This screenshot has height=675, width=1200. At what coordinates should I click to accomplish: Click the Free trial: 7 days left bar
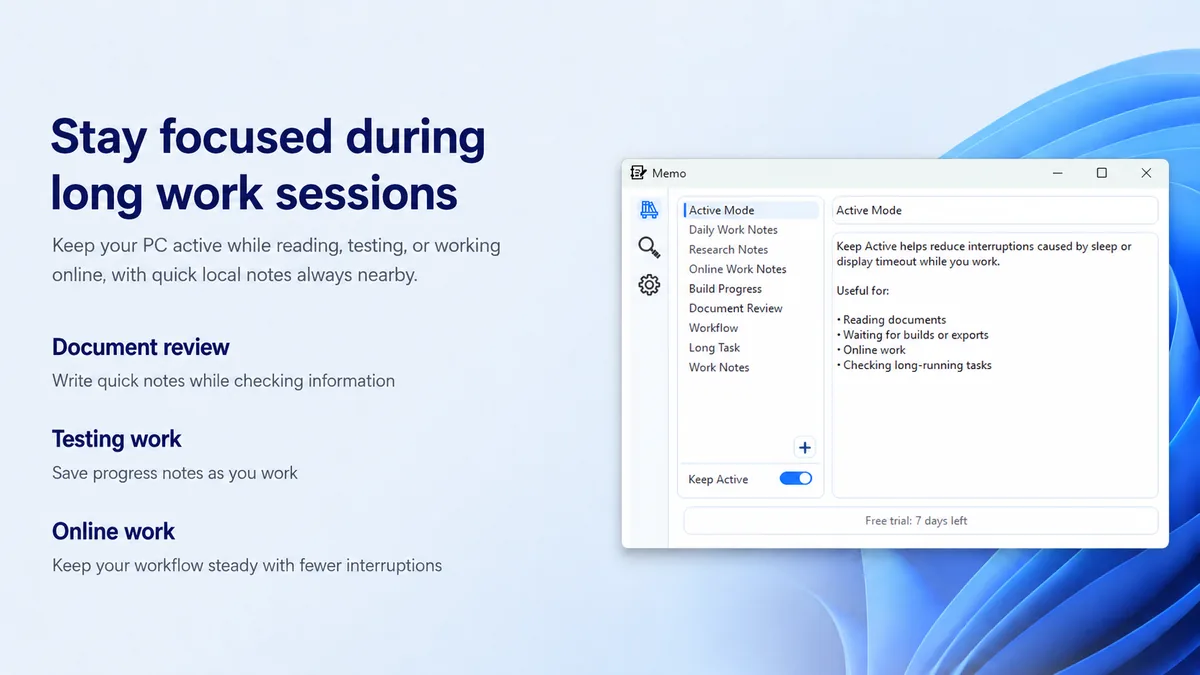coord(920,521)
